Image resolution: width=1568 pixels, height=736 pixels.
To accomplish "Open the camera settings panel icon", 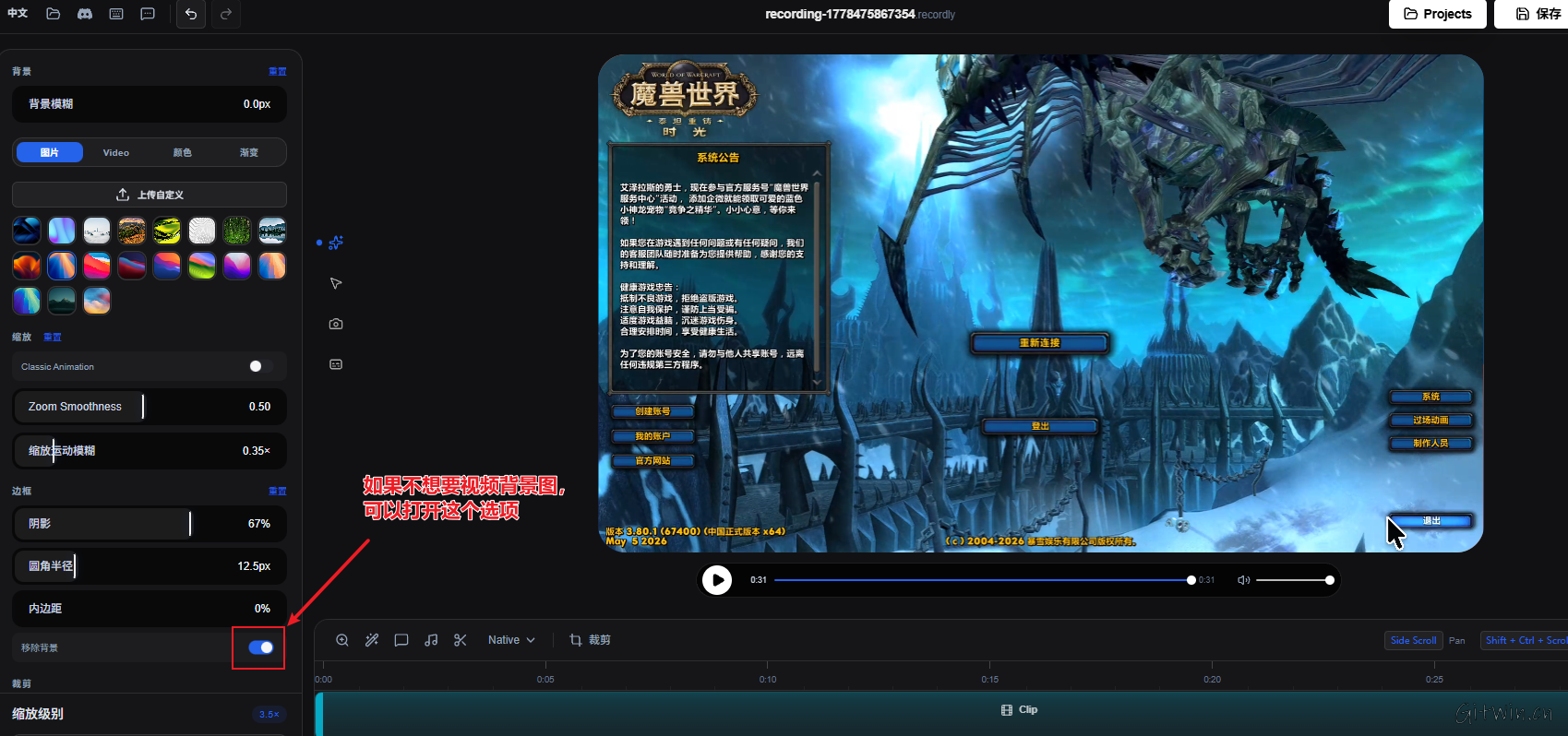I will tap(336, 324).
